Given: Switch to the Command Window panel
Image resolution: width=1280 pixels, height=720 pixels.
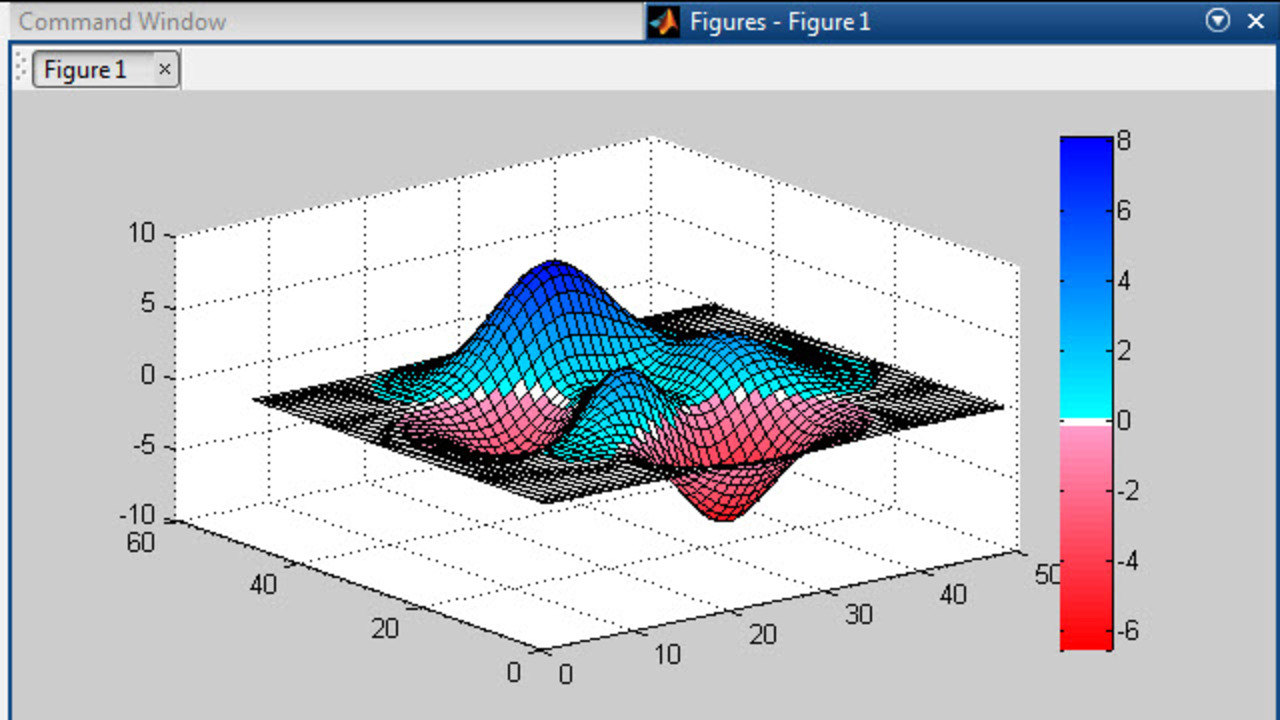Looking at the screenshot, I should point(122,21).
